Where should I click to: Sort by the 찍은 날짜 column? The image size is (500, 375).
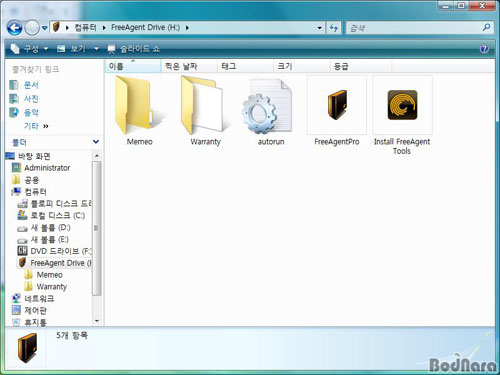(189, 66)
